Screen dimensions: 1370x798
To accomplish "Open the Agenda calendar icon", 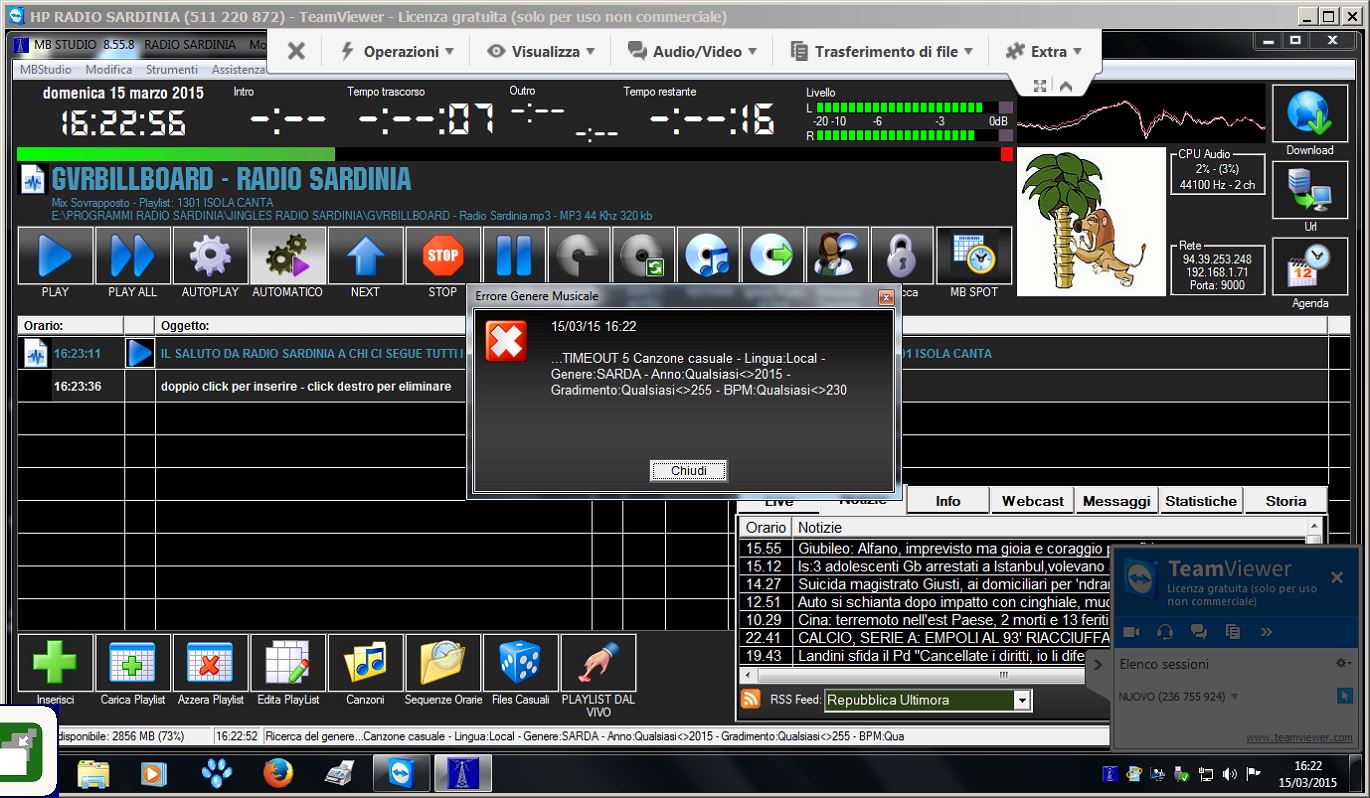I will point(1309,266).
